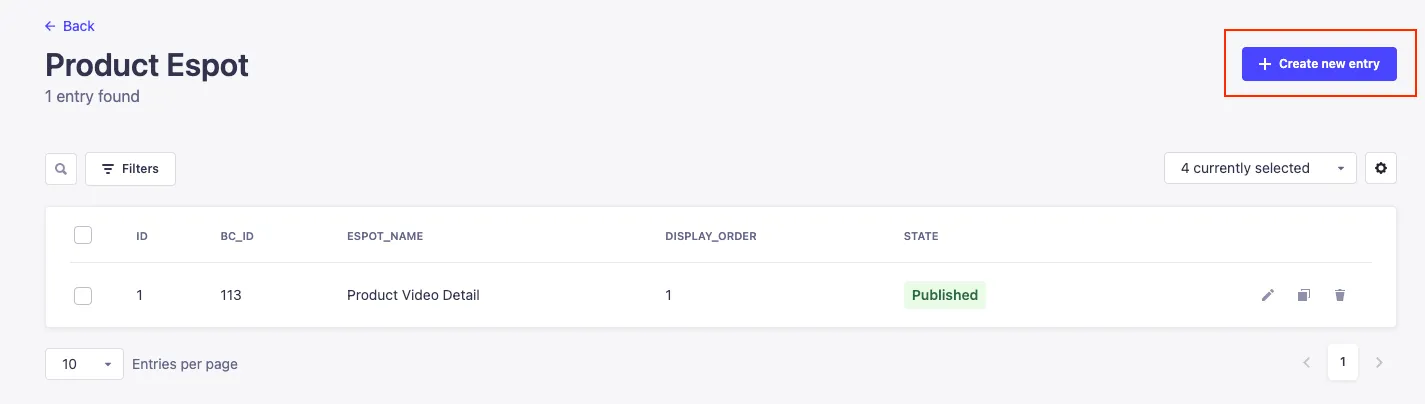The image size is (1425, 404).
Task: Duplicate the Product Video Detail entry
Action: point(1304,295)
